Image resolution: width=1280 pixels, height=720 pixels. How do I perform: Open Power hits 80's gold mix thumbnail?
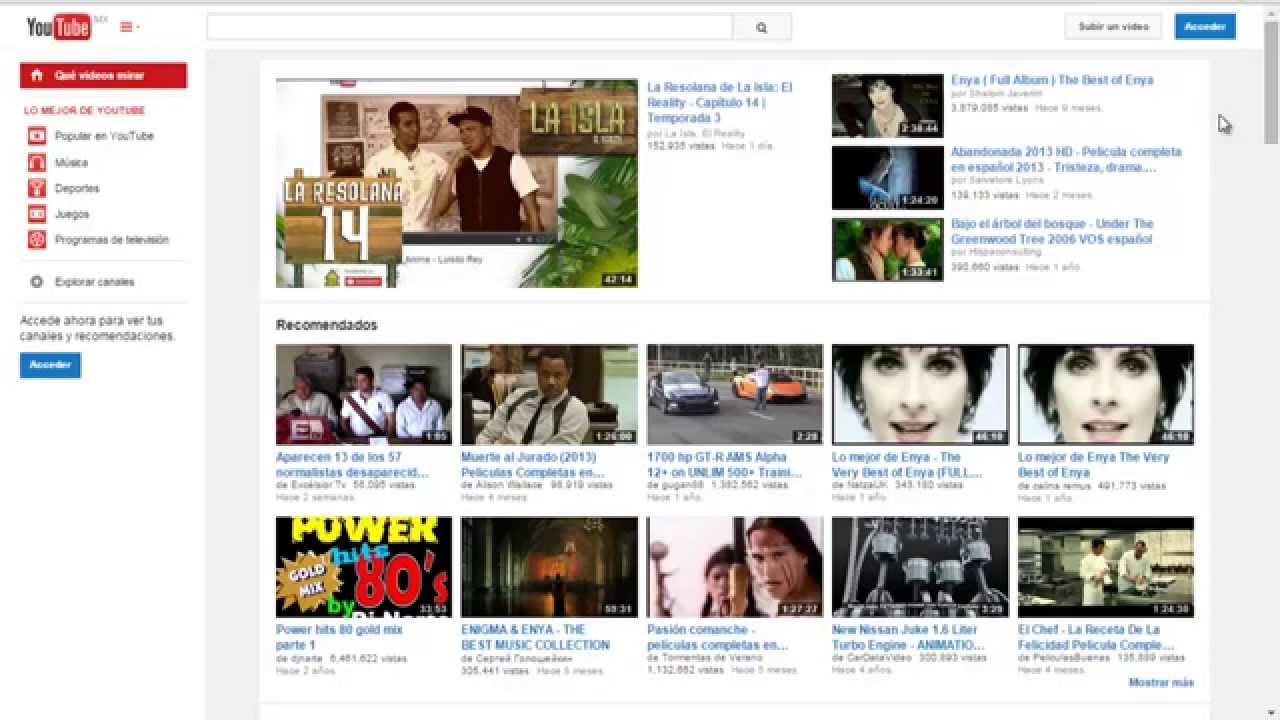pyautogui.click(x=364, y=567)
